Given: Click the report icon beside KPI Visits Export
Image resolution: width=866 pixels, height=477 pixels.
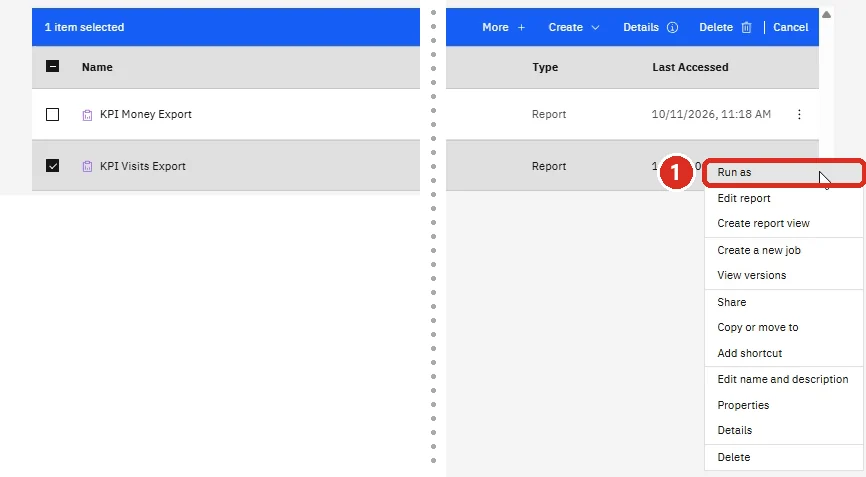Looking at the screenshot, I should [87, 166].
